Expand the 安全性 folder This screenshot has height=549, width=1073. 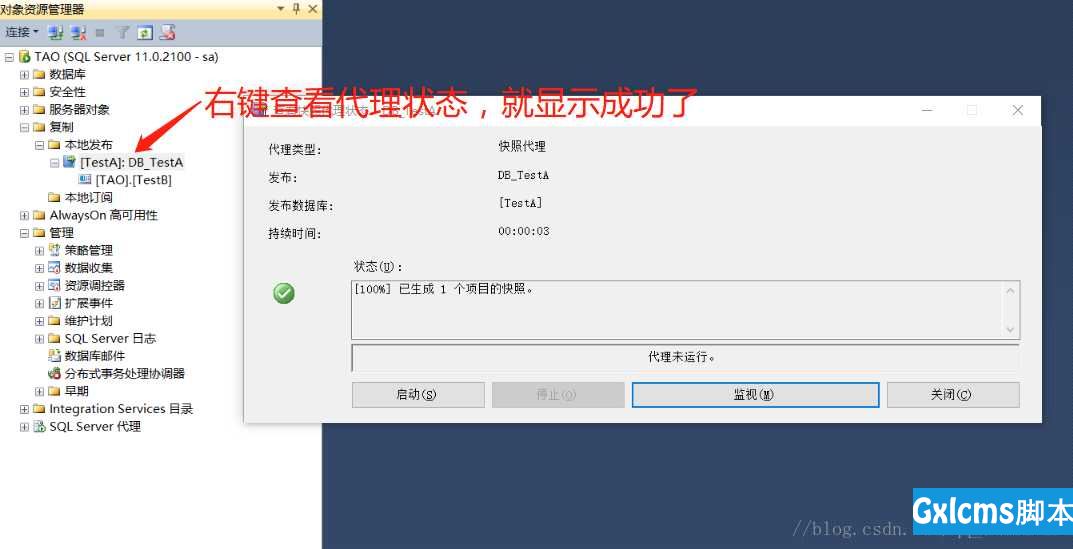coord(24,92)
